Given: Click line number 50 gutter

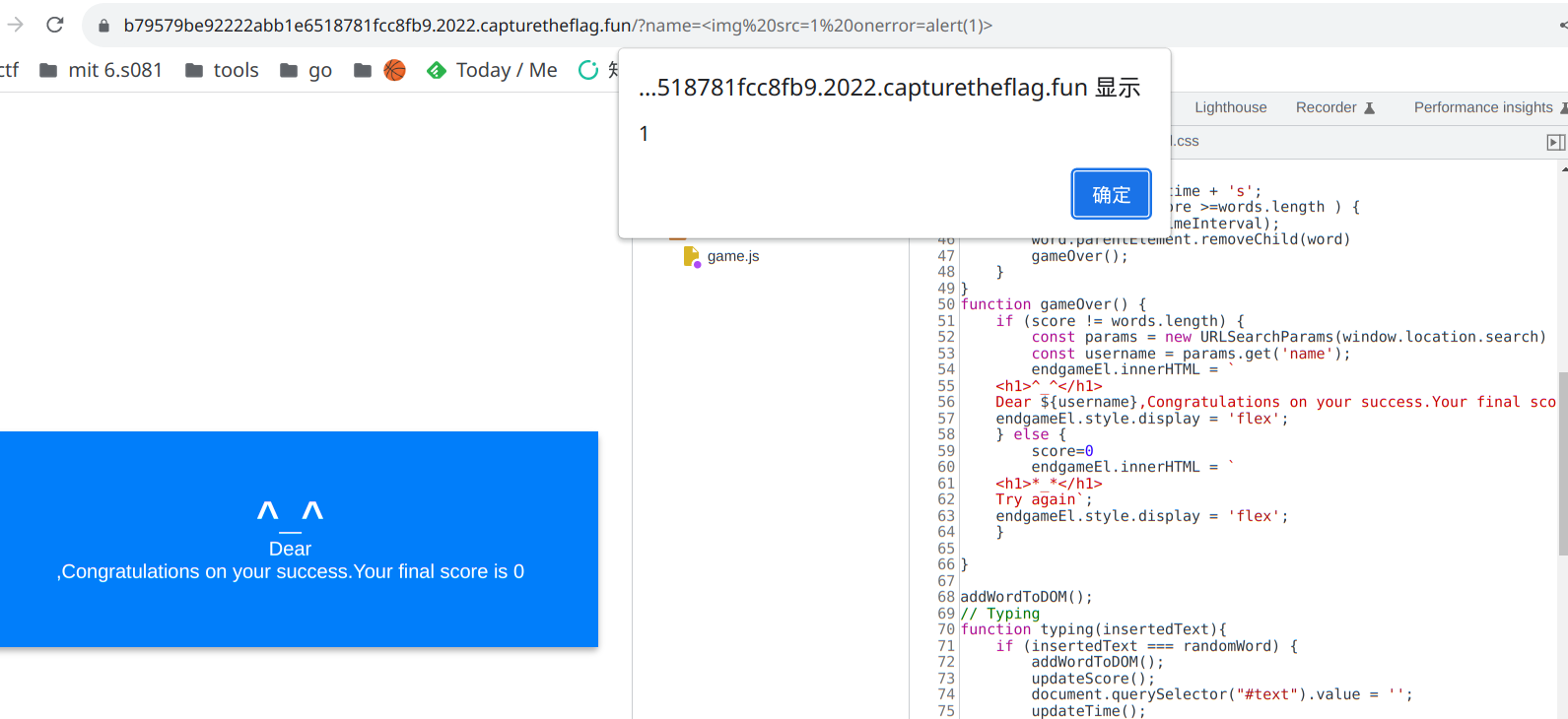Looking at the screenshot, I should [x=946, y=304].
